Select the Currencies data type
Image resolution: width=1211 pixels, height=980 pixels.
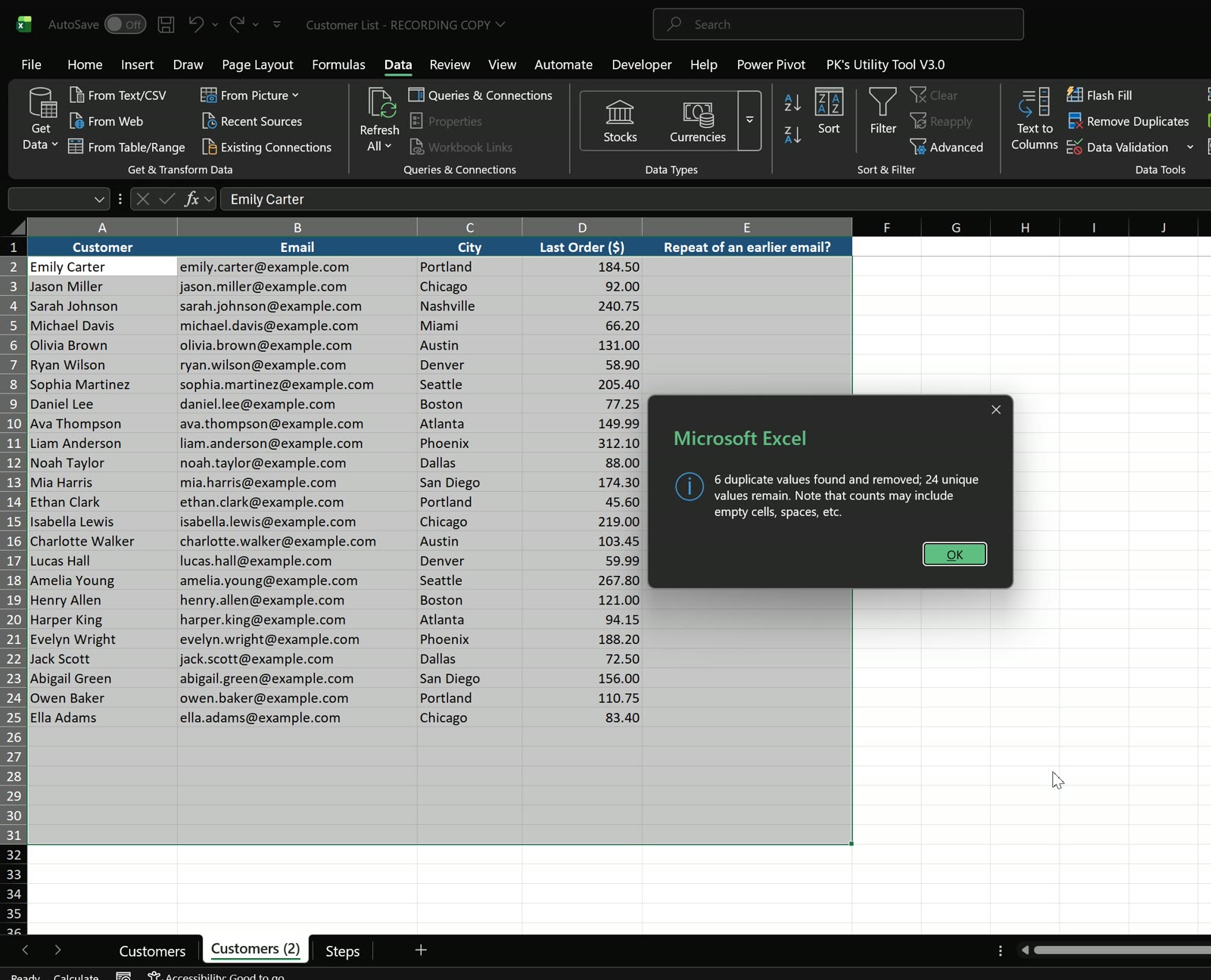[698, 121]
